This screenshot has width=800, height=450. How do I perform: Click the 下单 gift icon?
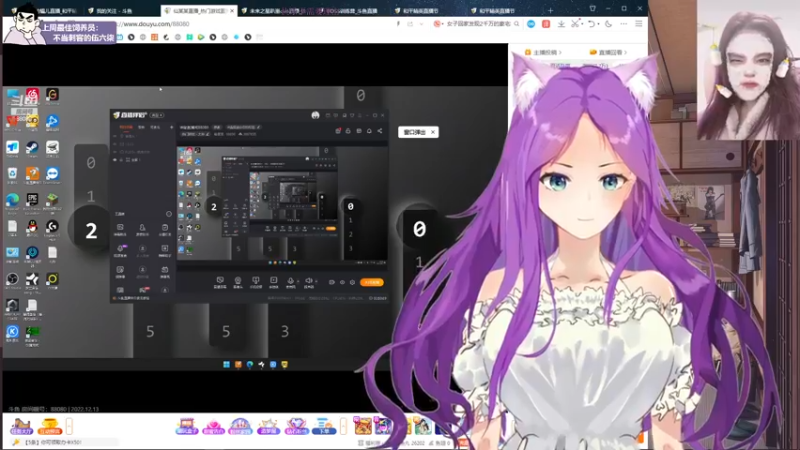coord(323,427)
